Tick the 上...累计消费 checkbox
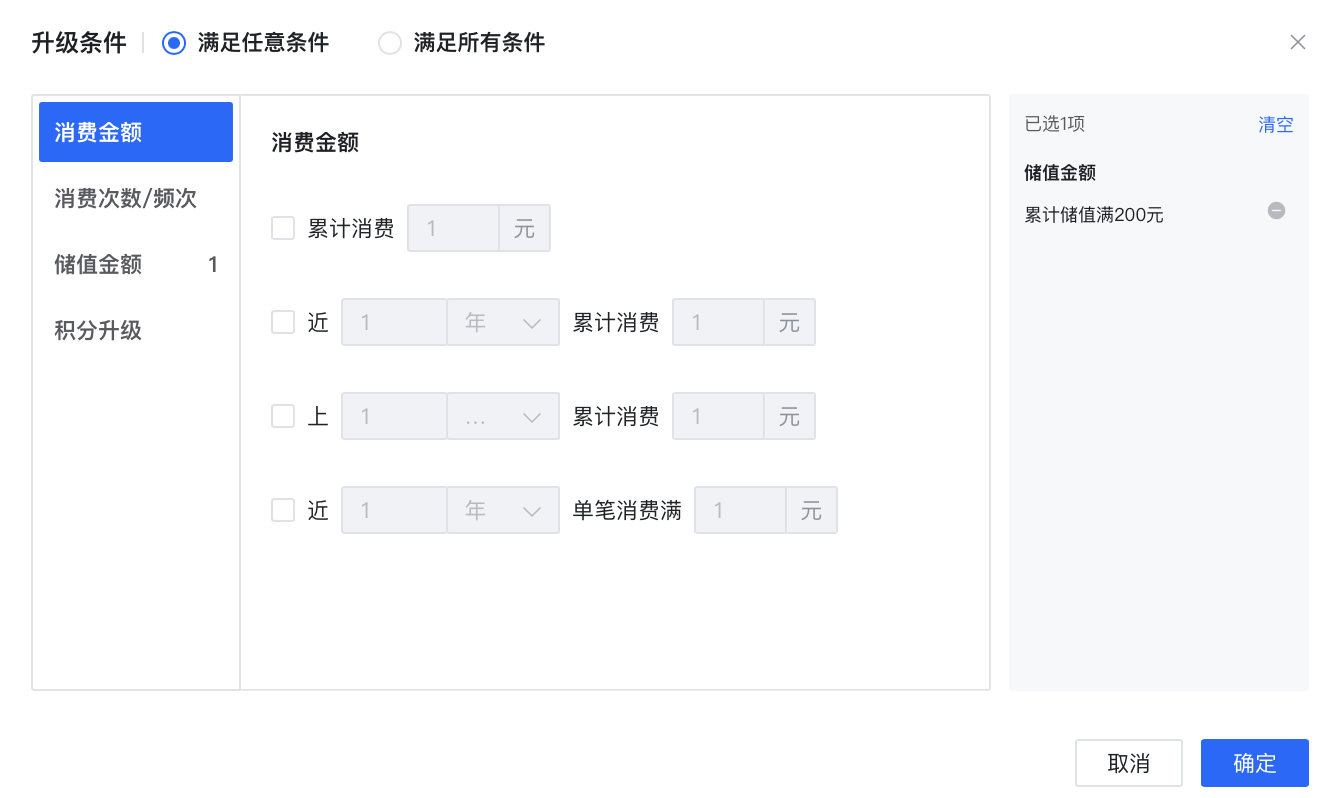 click(283, 416)
